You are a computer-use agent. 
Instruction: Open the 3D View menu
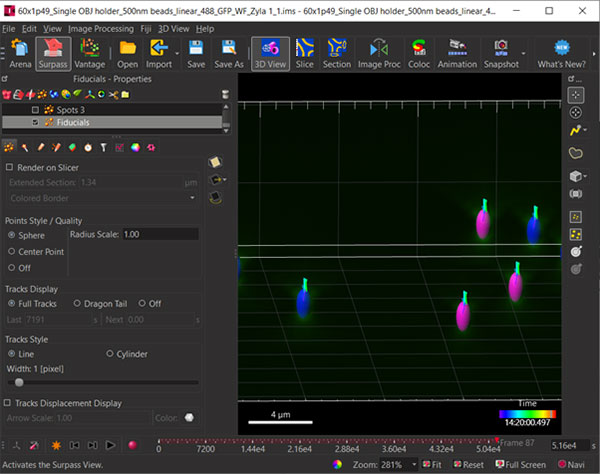pyautogui.click(x=173, y=29)
